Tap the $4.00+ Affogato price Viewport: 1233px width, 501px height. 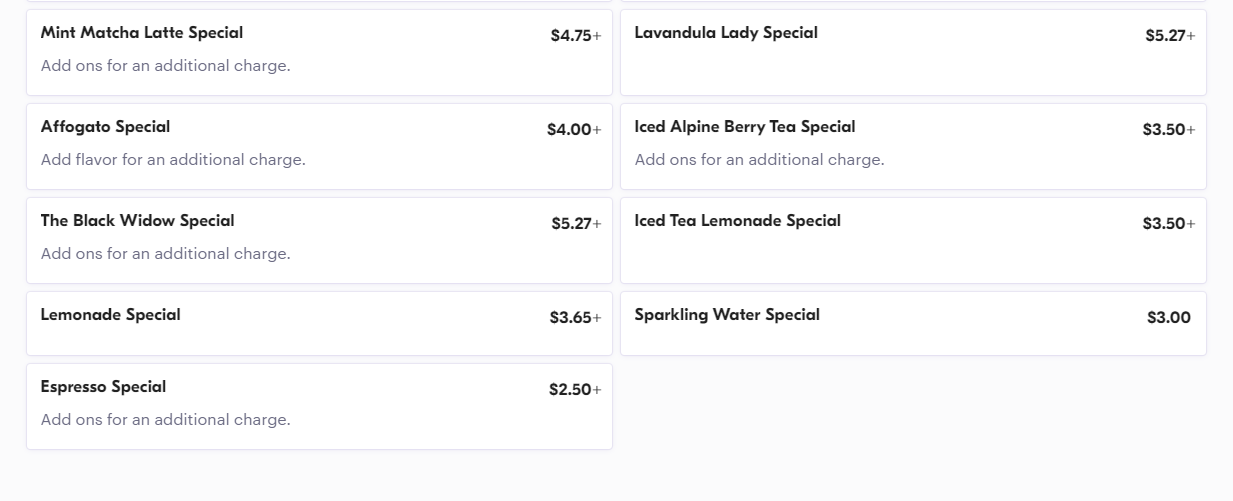(573, 130)
